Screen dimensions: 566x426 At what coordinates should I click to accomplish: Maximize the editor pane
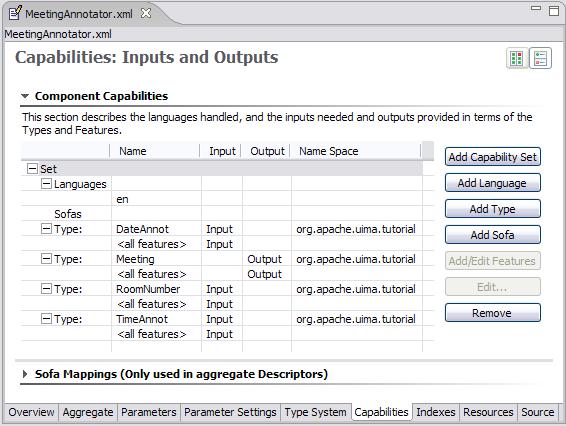(554, 10)
